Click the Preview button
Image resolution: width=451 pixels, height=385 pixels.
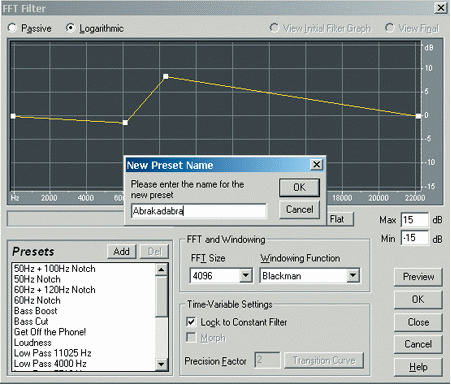[x=418, y=277]
